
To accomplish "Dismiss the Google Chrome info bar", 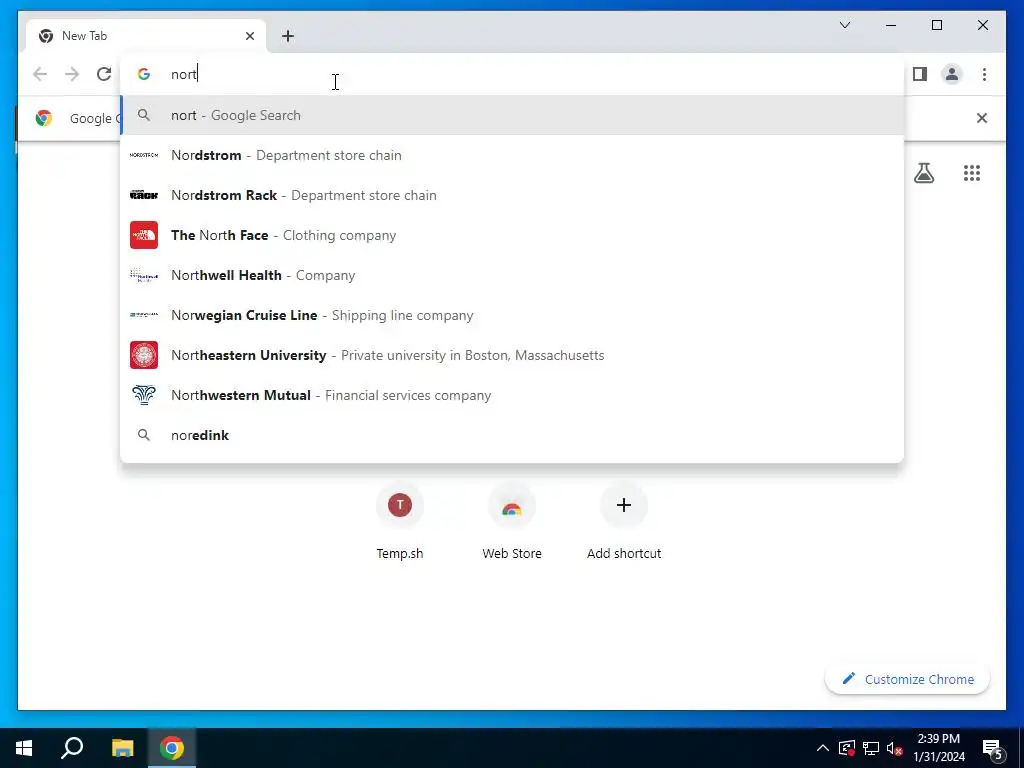I will coord(981,118).
